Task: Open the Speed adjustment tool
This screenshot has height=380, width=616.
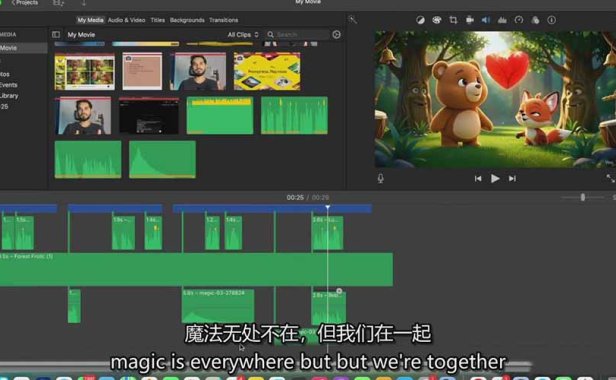Action: pyautogui.click(x=519, y=20)
